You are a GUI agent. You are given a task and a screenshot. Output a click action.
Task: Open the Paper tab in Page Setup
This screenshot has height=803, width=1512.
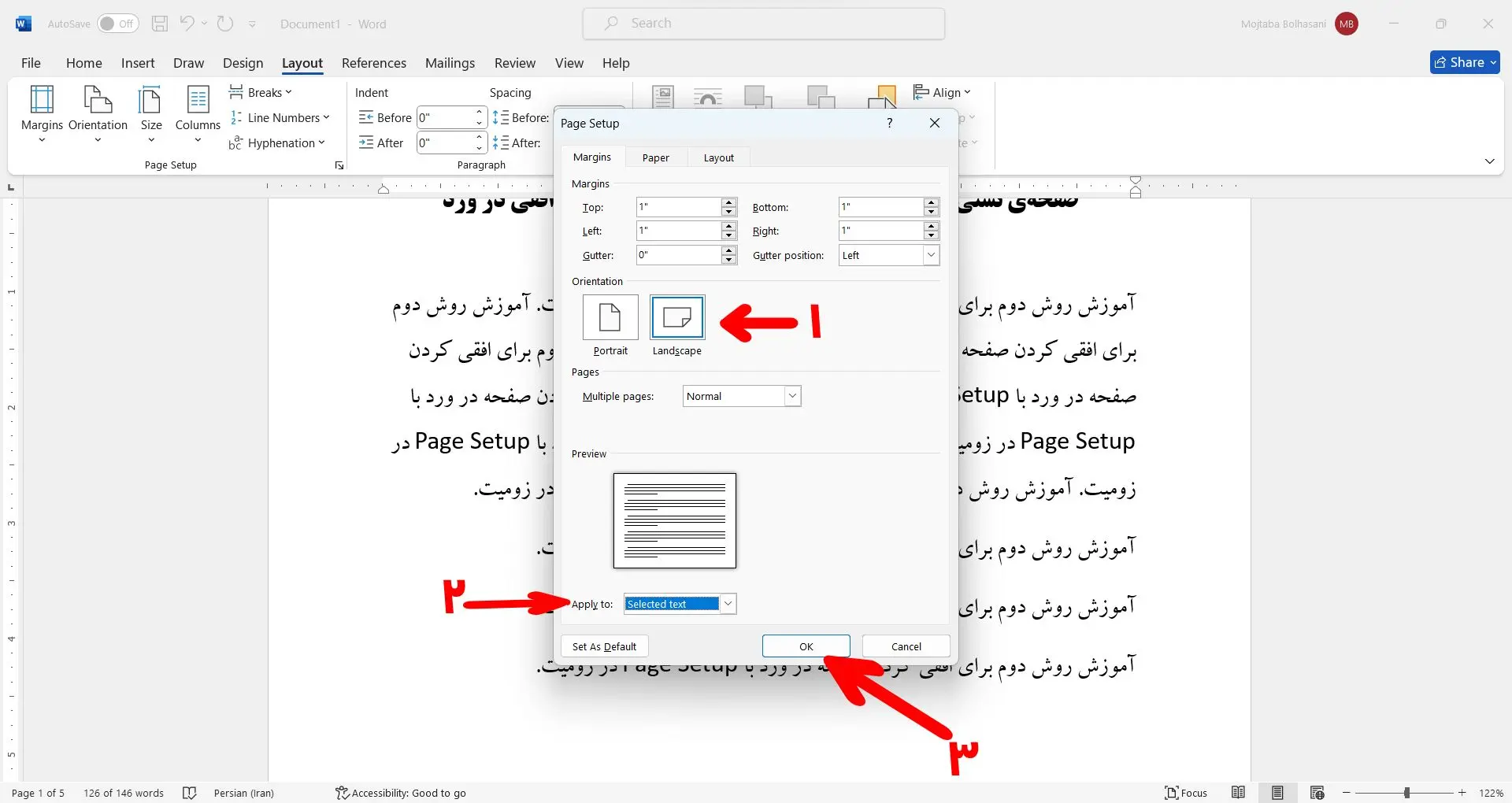[x=655, y=157]
